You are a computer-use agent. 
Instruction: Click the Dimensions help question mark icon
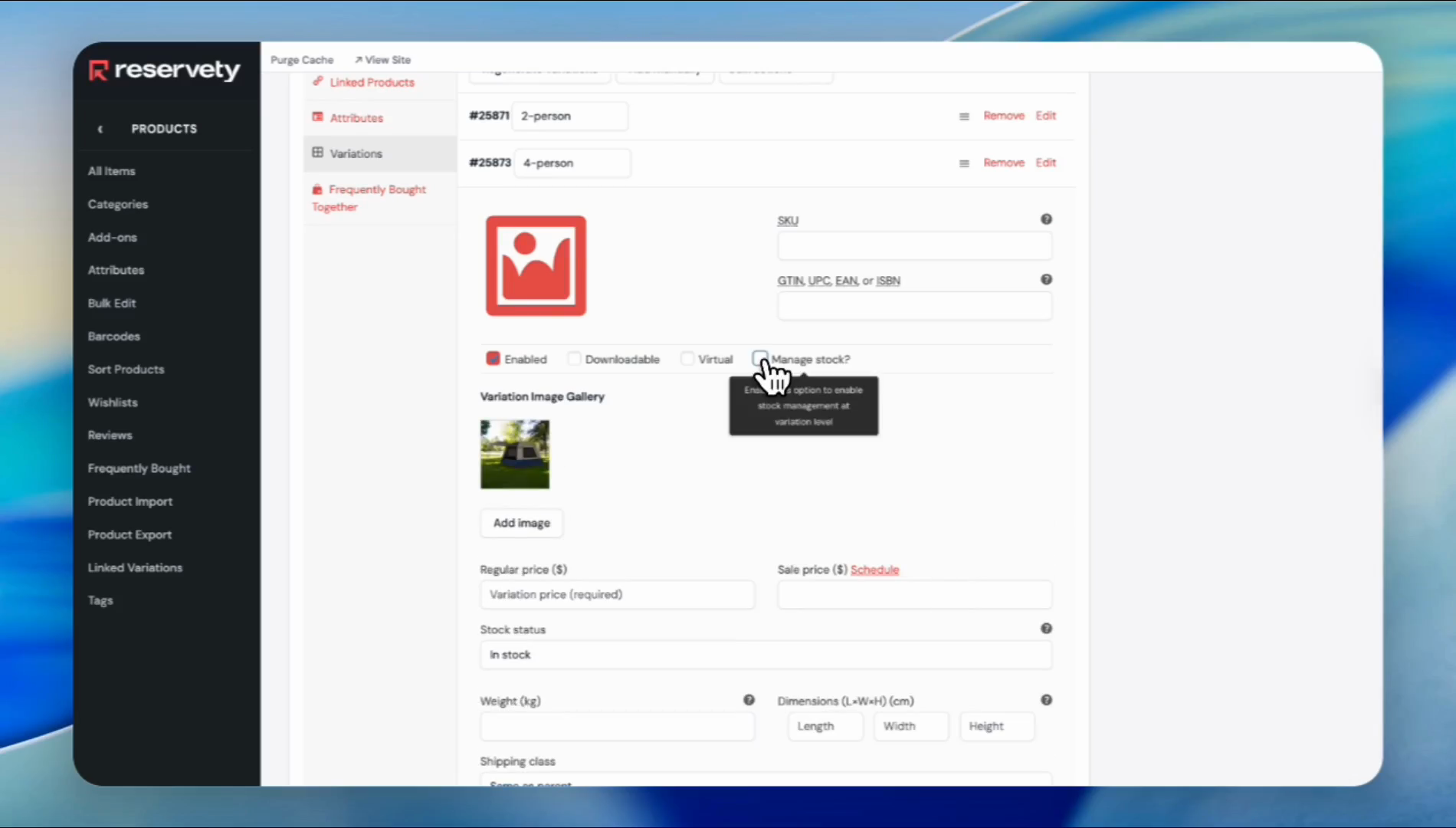click(x=1046, y=700)
